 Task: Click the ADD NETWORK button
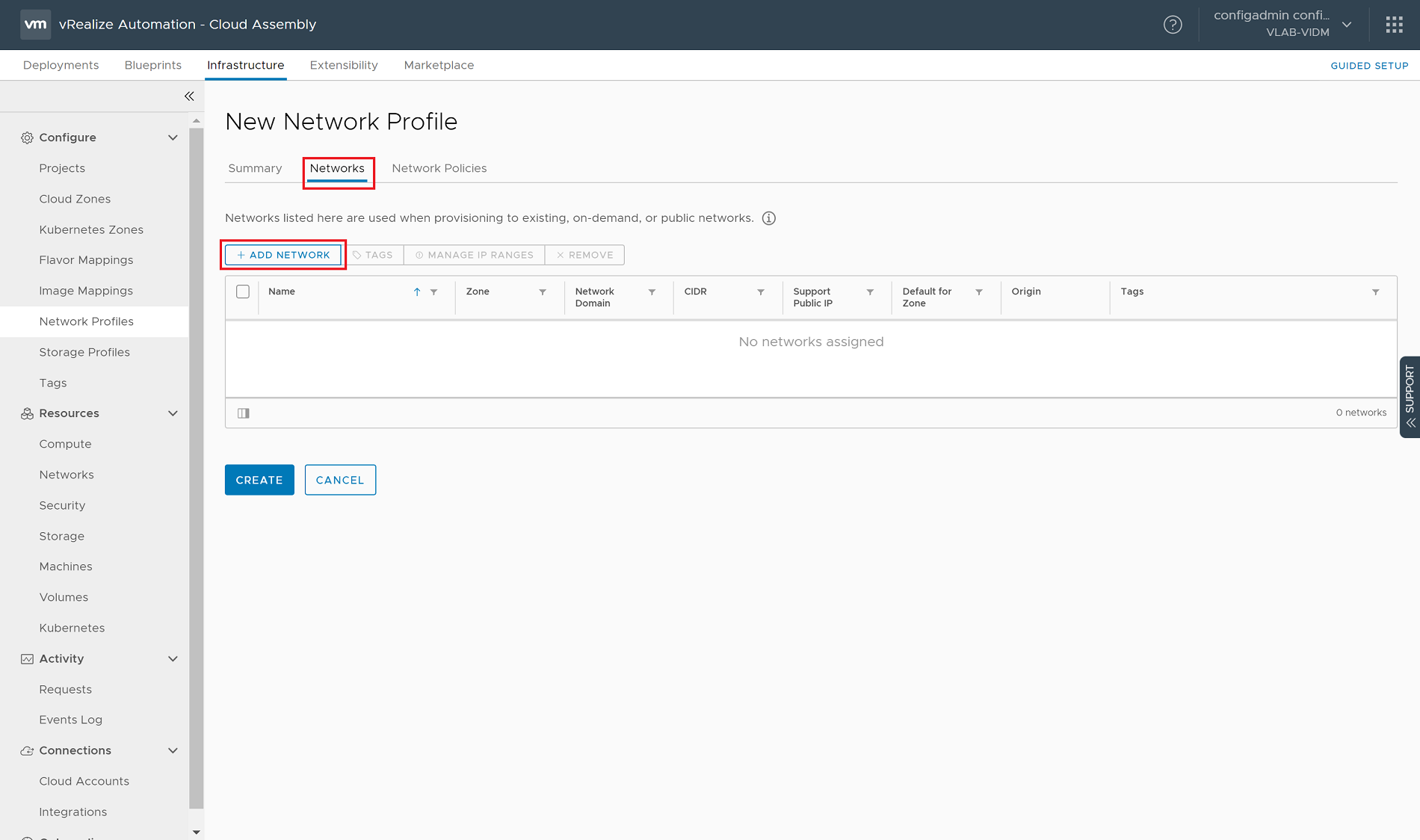coord(283,255)
